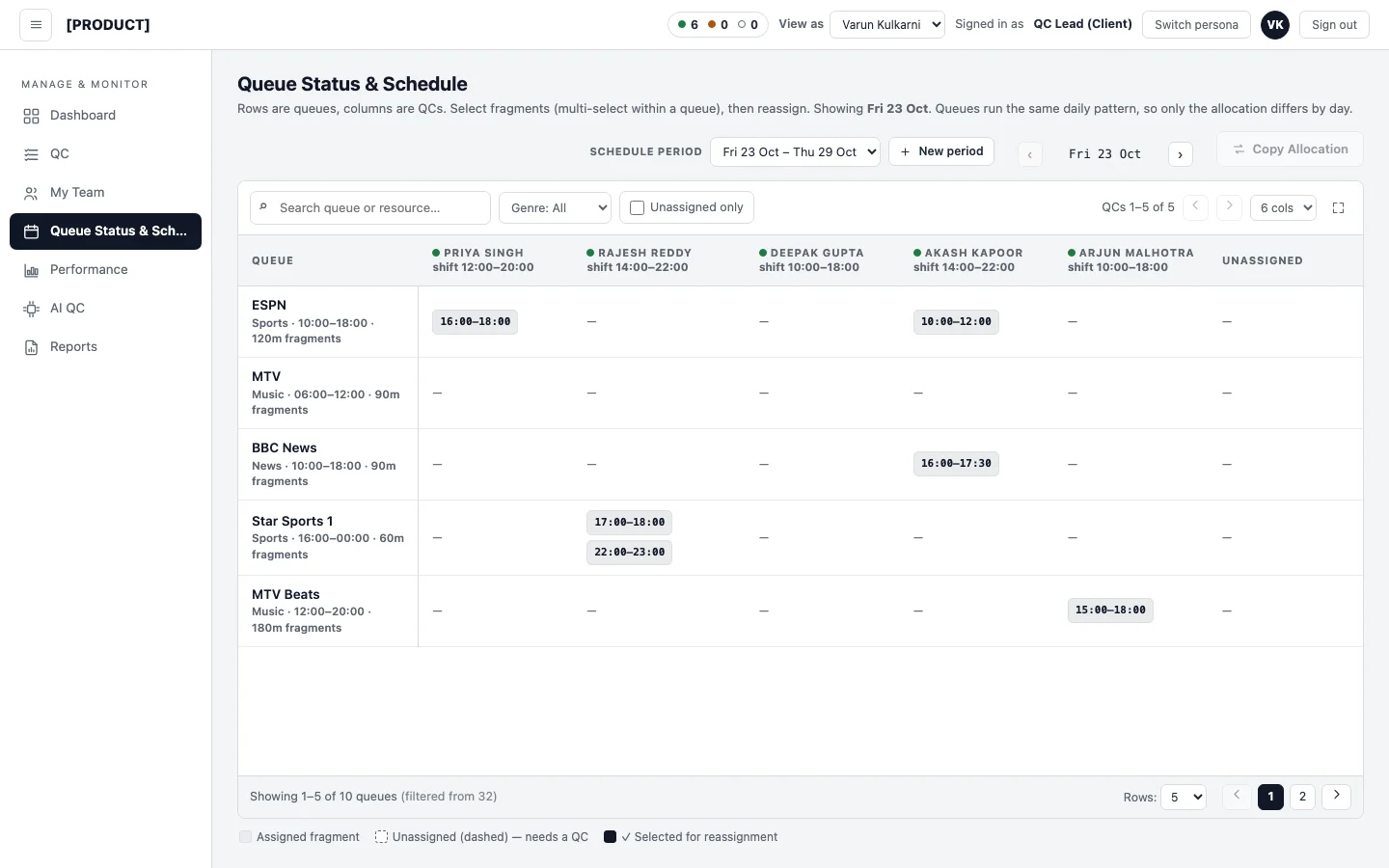Show previous QC columns arrow
Image resolution: width=1389 pixels, height=868 pixels.
(x=1195, y=206)
